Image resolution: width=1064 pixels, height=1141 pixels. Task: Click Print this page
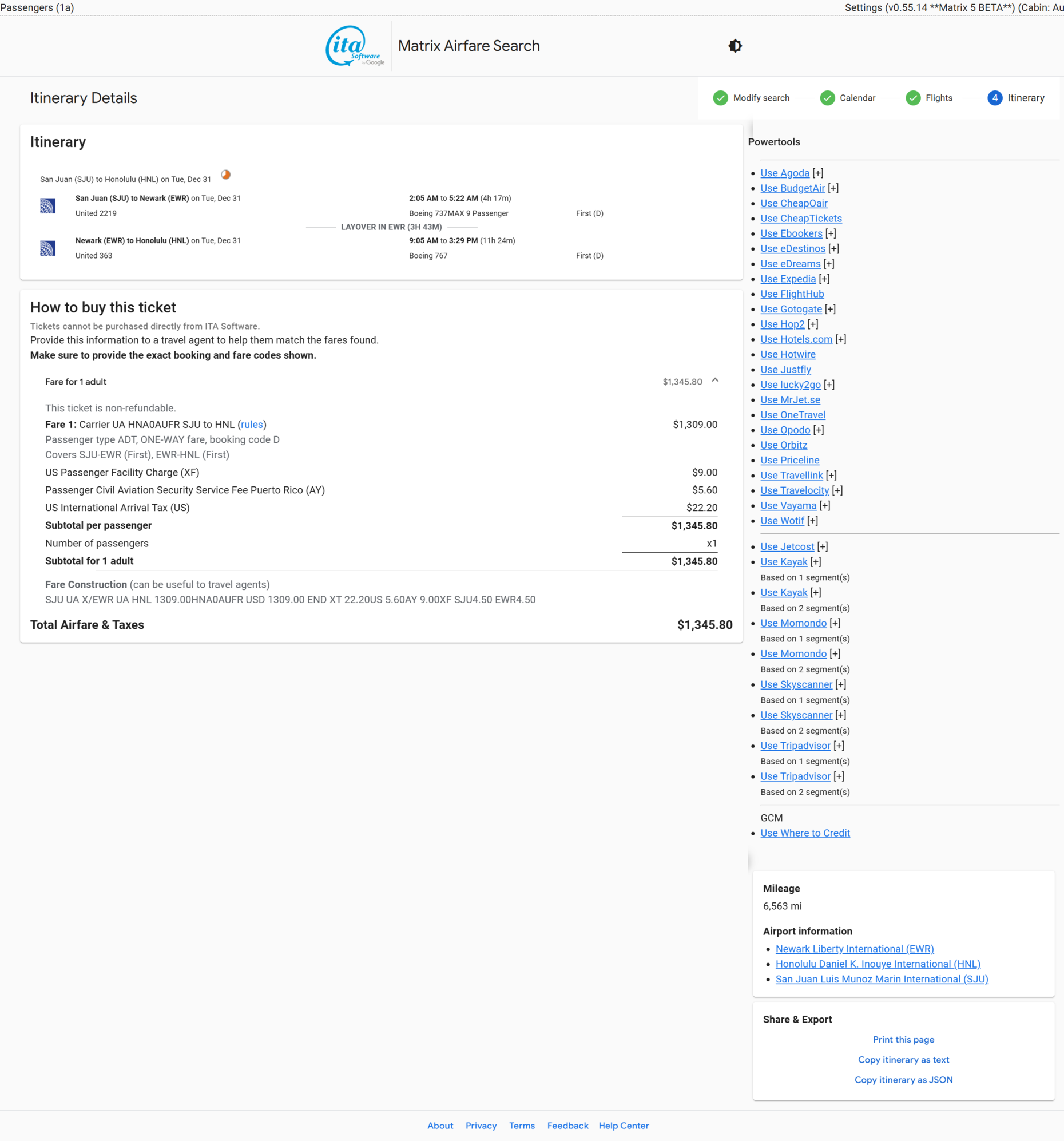(x=903, y=1039)
